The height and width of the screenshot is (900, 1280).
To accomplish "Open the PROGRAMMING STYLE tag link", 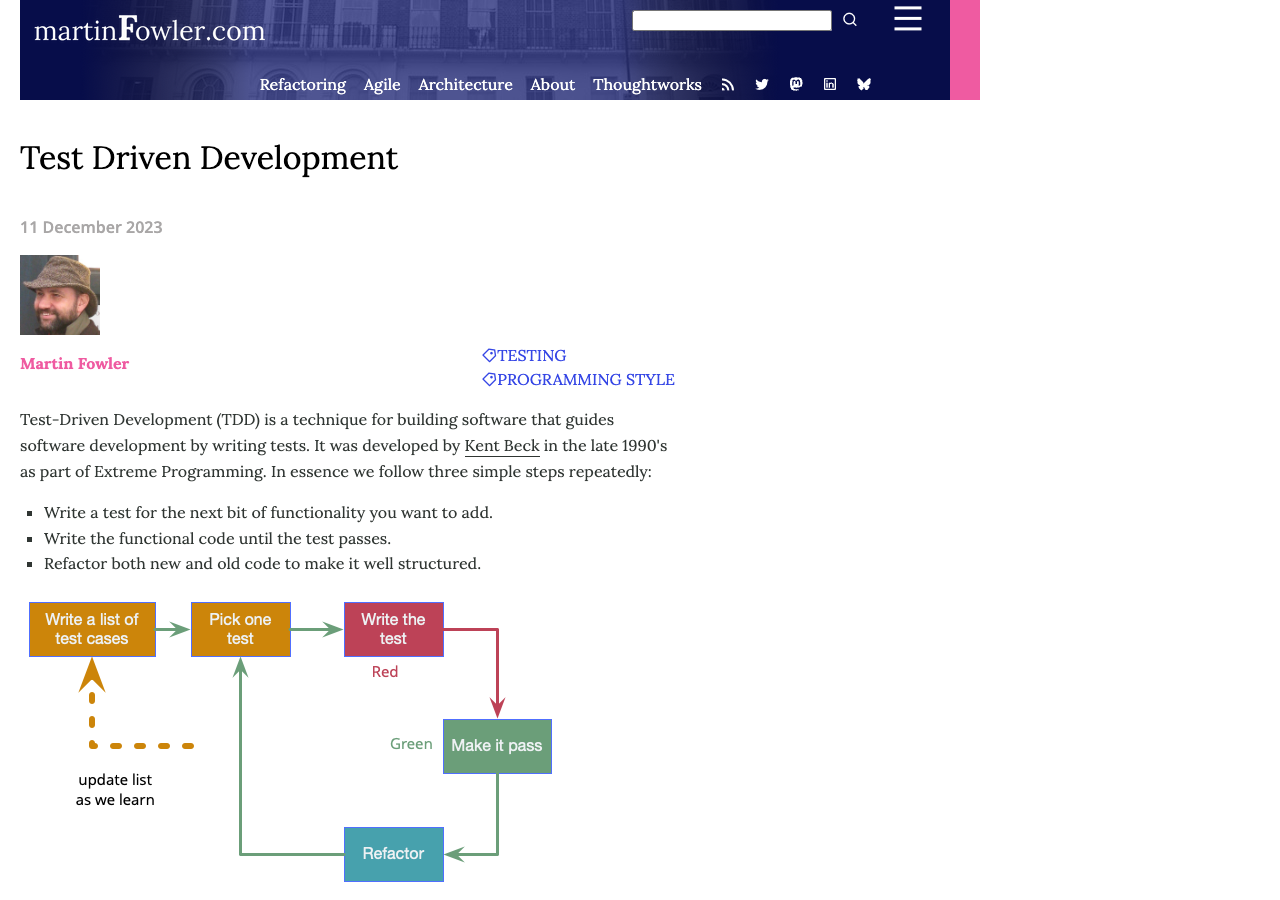I will pos(578,380).
